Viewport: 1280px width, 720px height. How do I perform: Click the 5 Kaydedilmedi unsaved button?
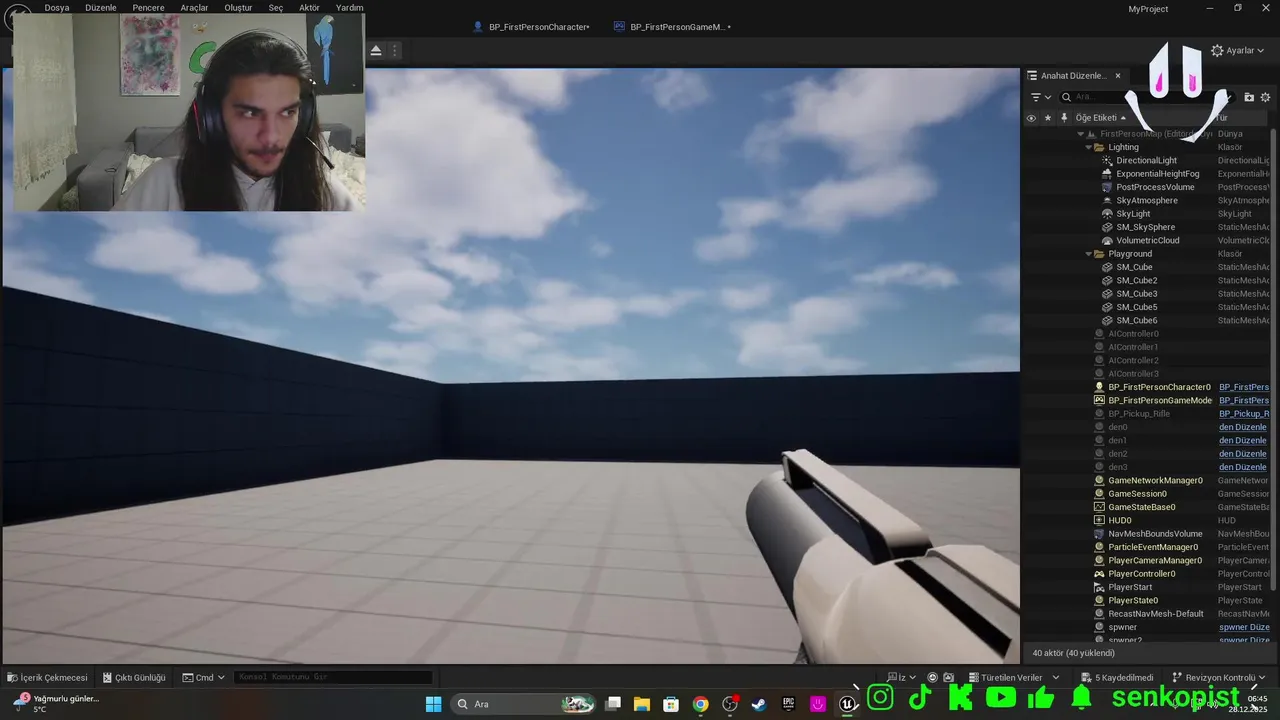click(1117, 677)
